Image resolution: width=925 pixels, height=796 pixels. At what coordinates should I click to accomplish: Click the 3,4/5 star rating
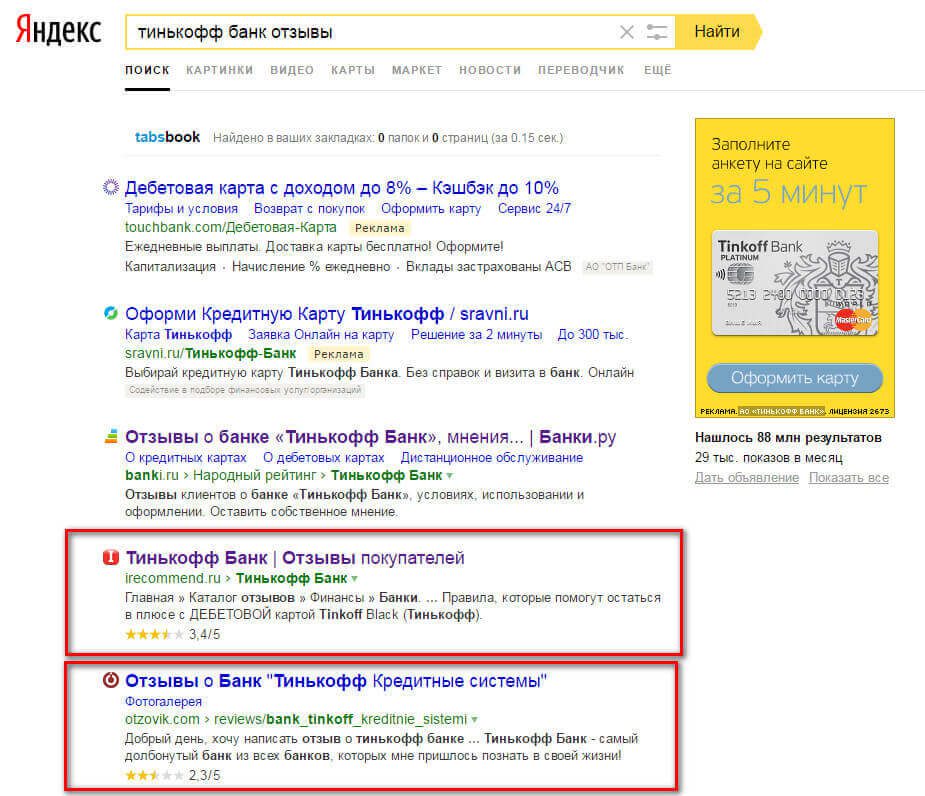pyautogui.click(x=172, y=634)
